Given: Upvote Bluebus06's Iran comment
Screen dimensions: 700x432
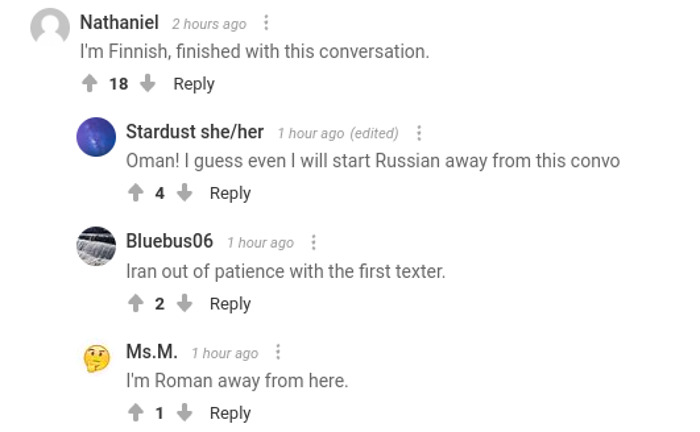Looking at the screenshot, I should click(x=136, y=303).
